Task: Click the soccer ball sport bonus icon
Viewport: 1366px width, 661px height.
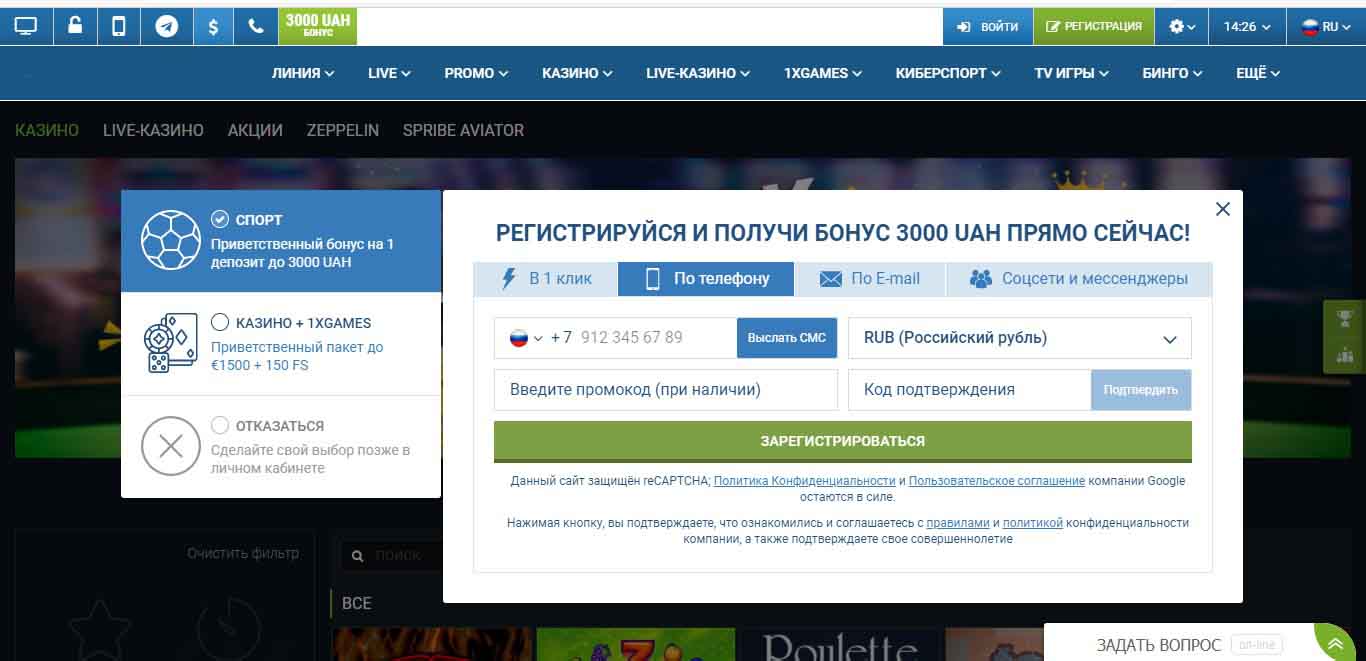Action: tap(171, 240)
